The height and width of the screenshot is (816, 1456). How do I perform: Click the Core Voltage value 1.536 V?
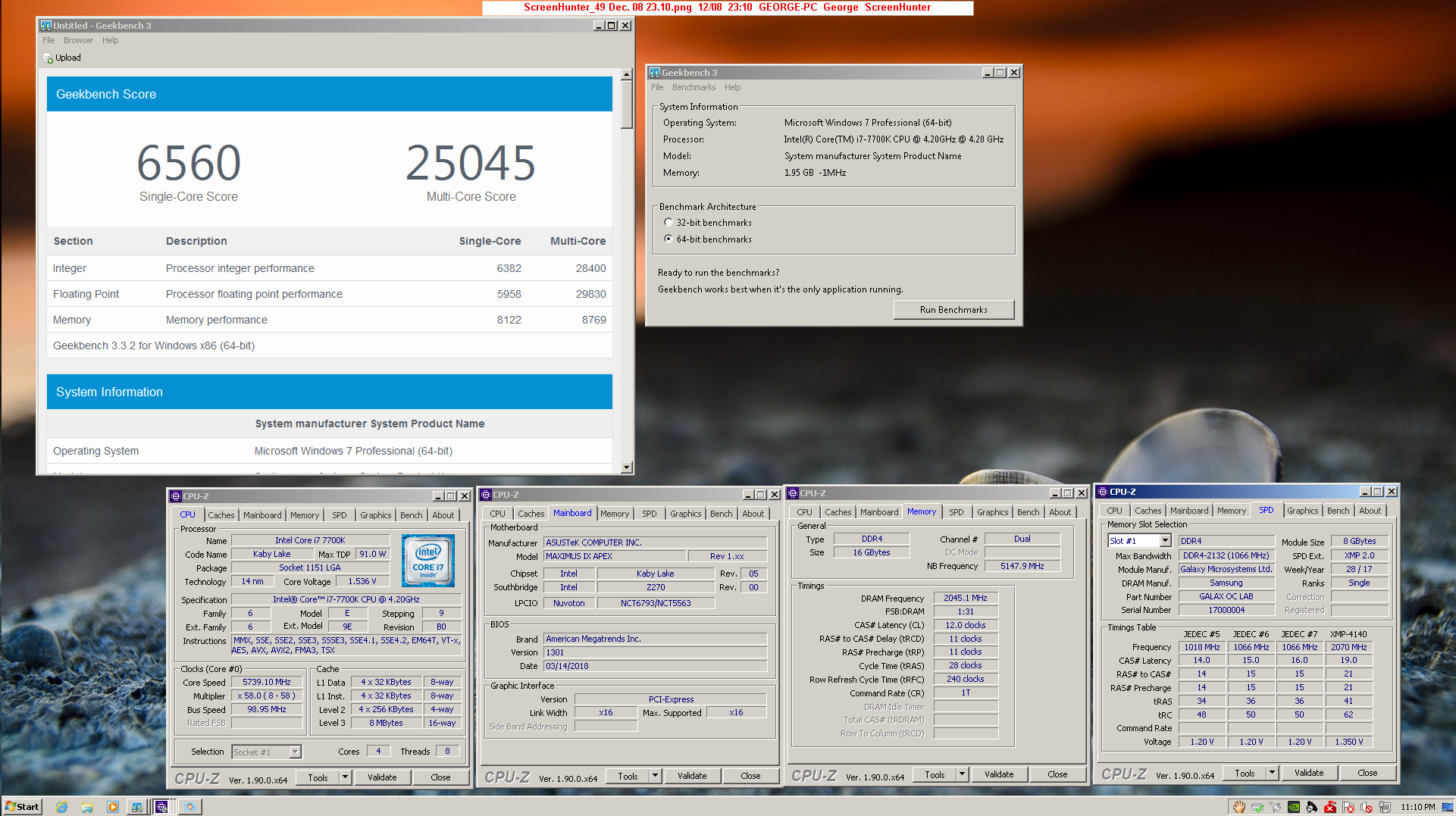362,582
